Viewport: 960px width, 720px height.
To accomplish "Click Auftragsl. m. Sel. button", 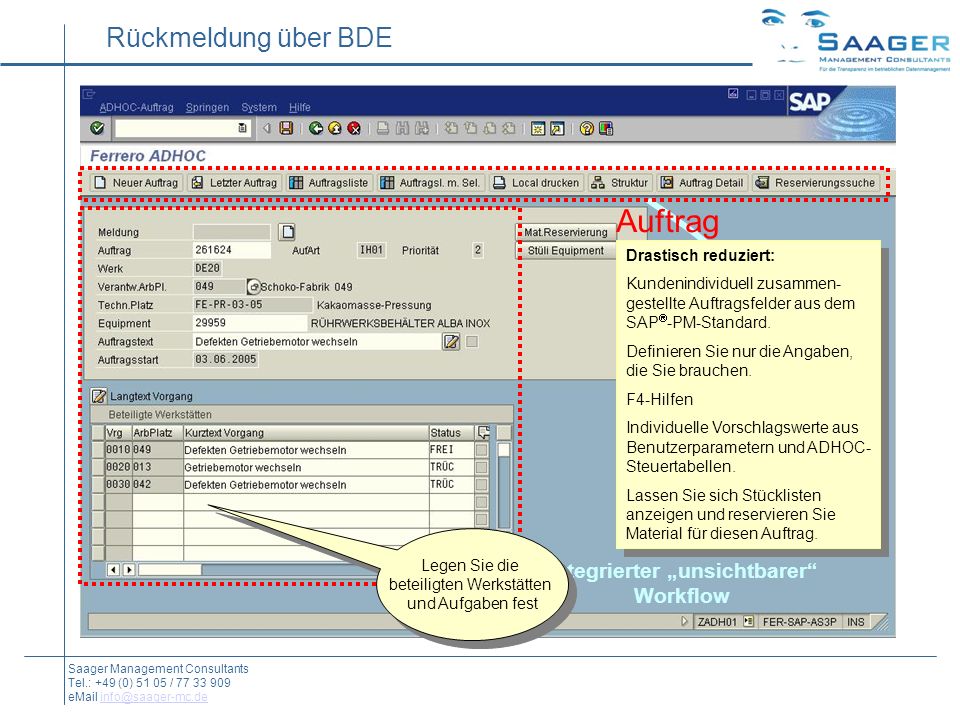I will [x=430, y=182].
